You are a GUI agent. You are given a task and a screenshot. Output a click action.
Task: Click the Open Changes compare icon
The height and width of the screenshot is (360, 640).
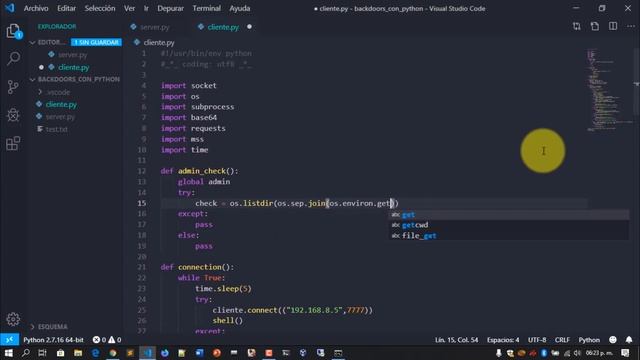576,27
